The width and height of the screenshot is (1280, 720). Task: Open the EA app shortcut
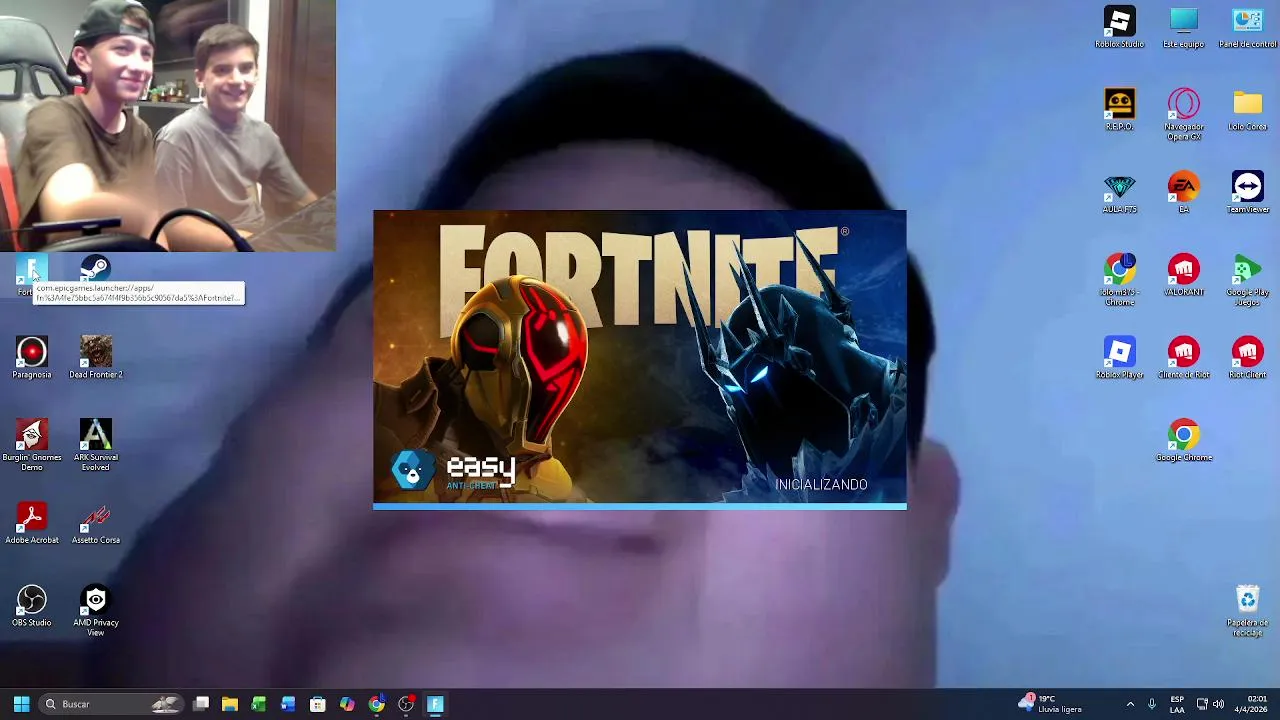(1183, 193)
